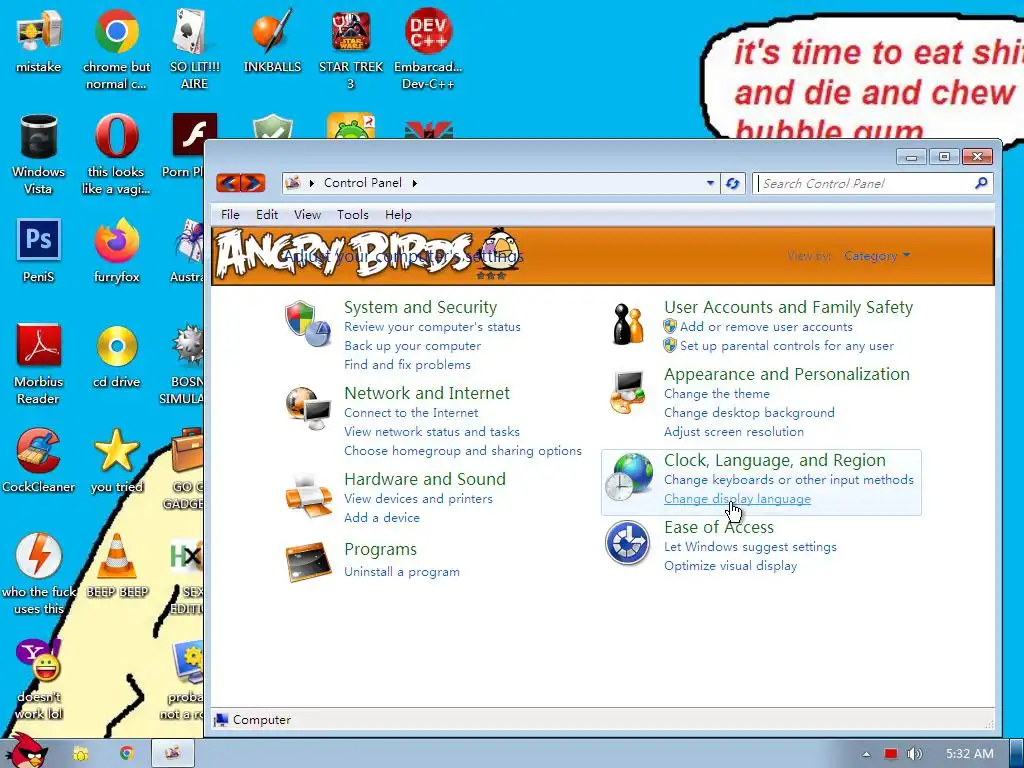This screenshot has height=768, width=1024.
Task: Open the 'cd drive' desktop icon
Action: [116, 356]
